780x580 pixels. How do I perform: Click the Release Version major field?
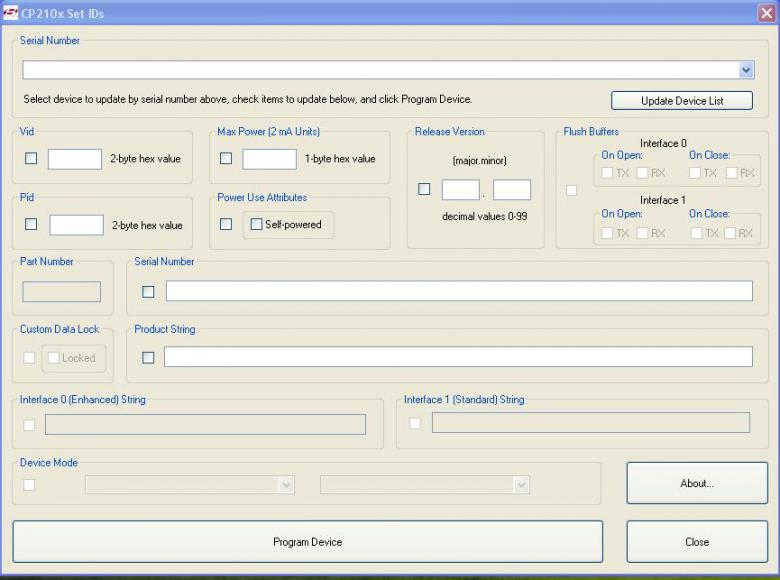tap(461, 190)
